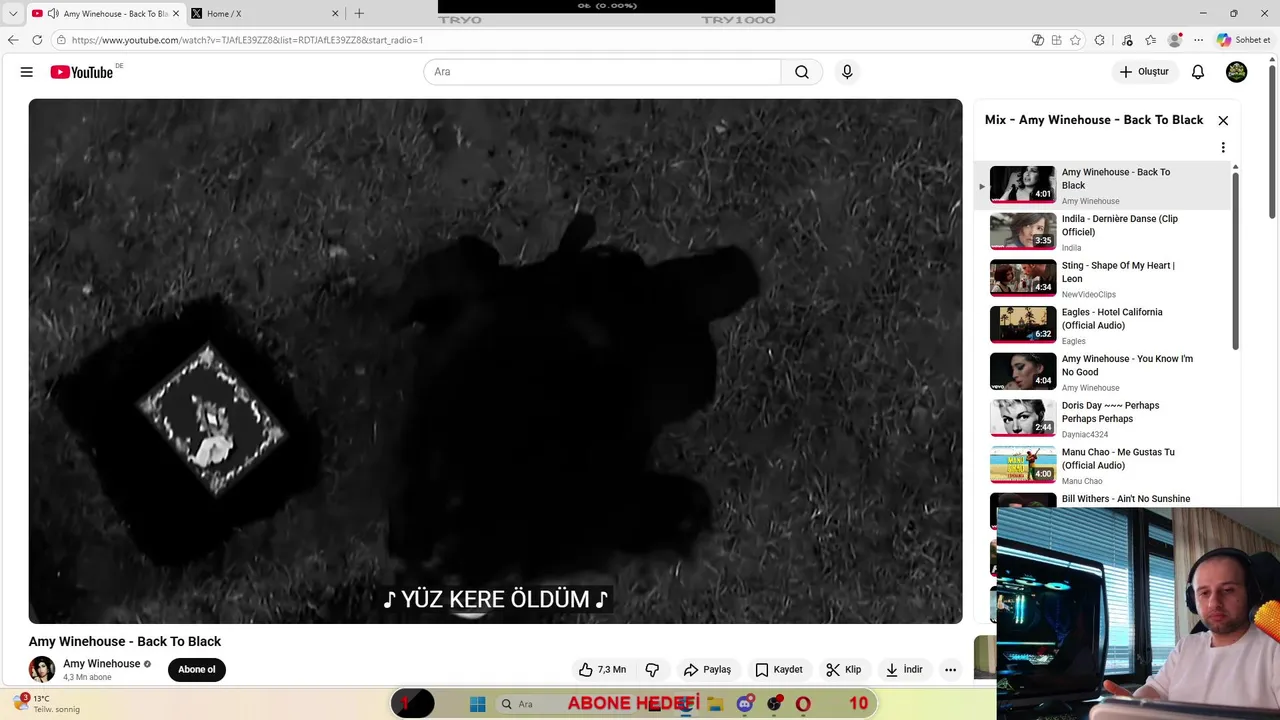Click the YouTube search magnifier button

tap(802, 72)
